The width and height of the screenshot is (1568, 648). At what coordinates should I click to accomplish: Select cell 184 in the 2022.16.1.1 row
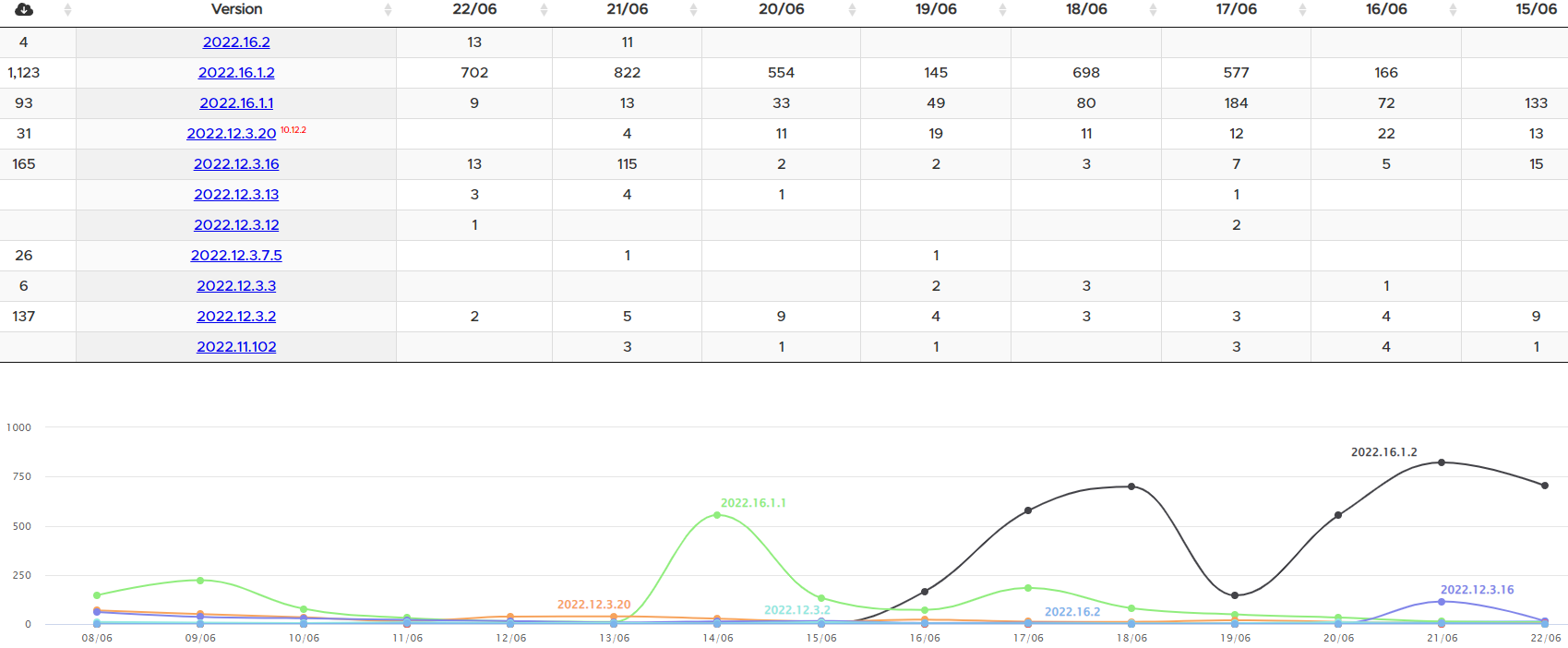point(1237,103)
